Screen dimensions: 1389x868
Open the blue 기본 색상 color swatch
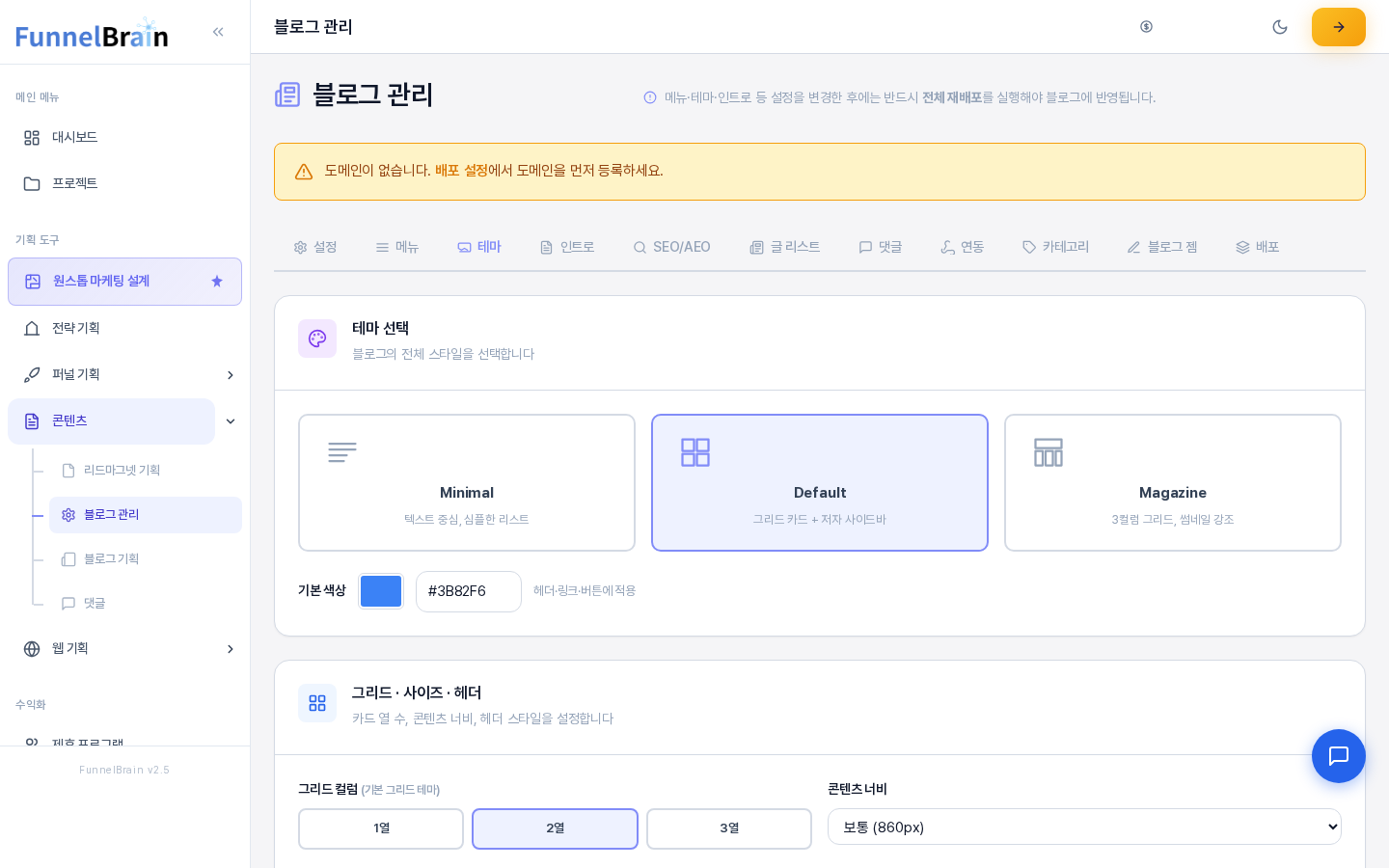click(381, 591)
